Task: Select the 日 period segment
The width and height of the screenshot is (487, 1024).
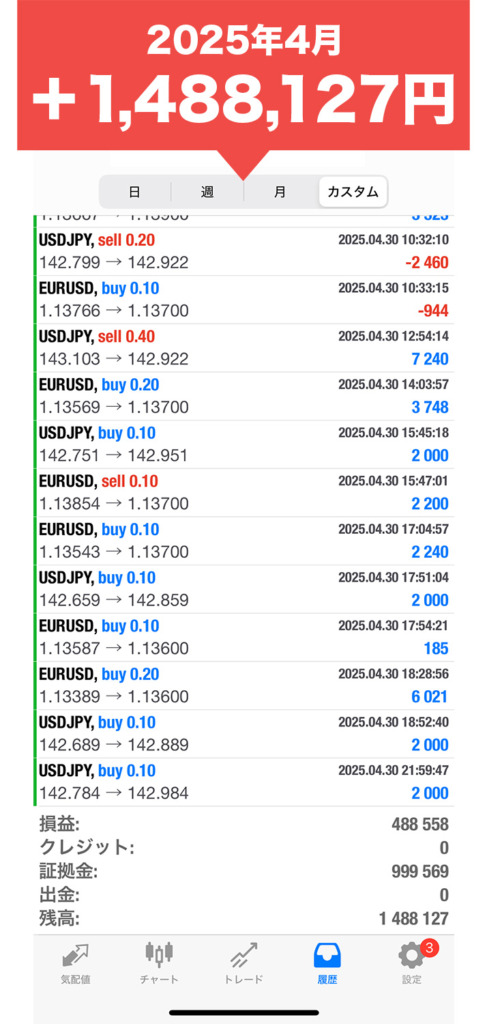Action: click(x=134, y=192)
